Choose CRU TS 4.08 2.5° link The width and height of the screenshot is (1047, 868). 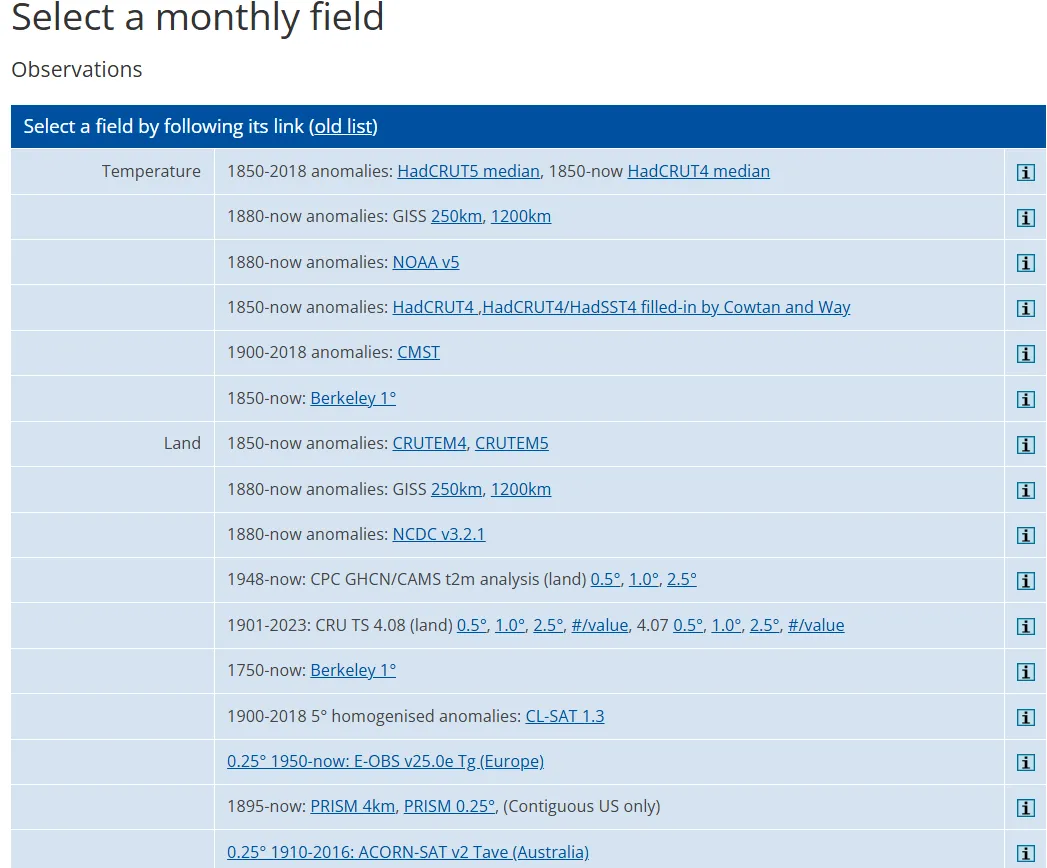[548, 626]
